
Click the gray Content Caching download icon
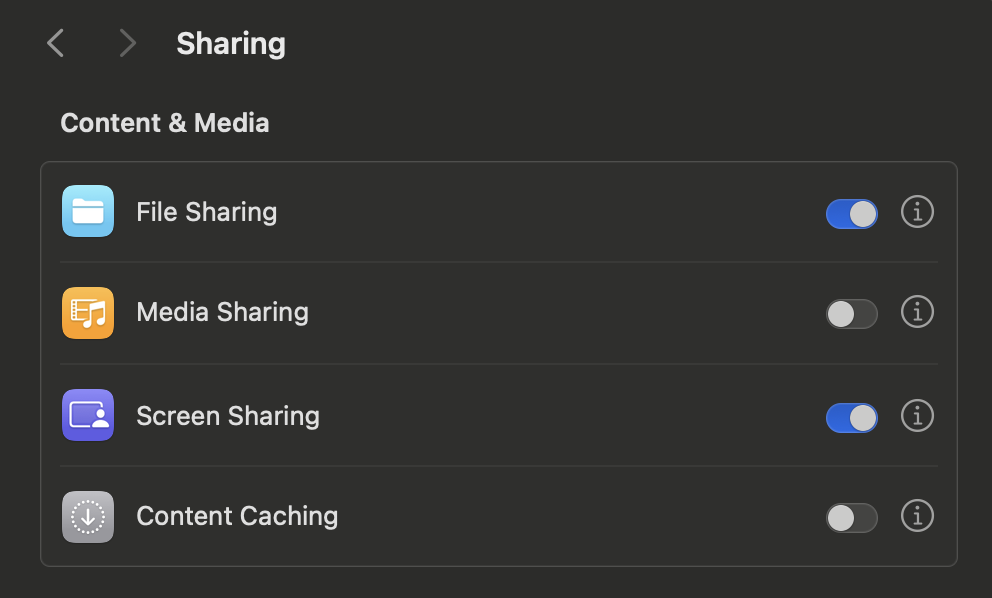click(x=88, y=517)
